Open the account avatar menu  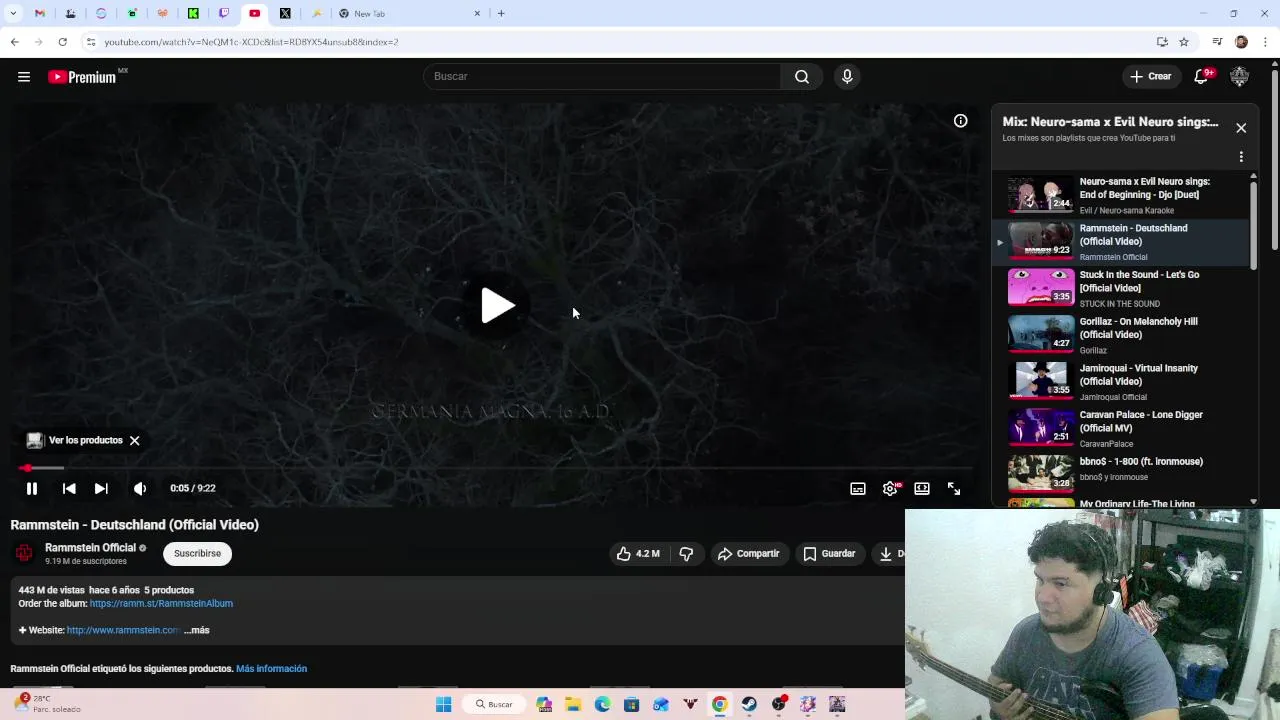click(1240, 77)
